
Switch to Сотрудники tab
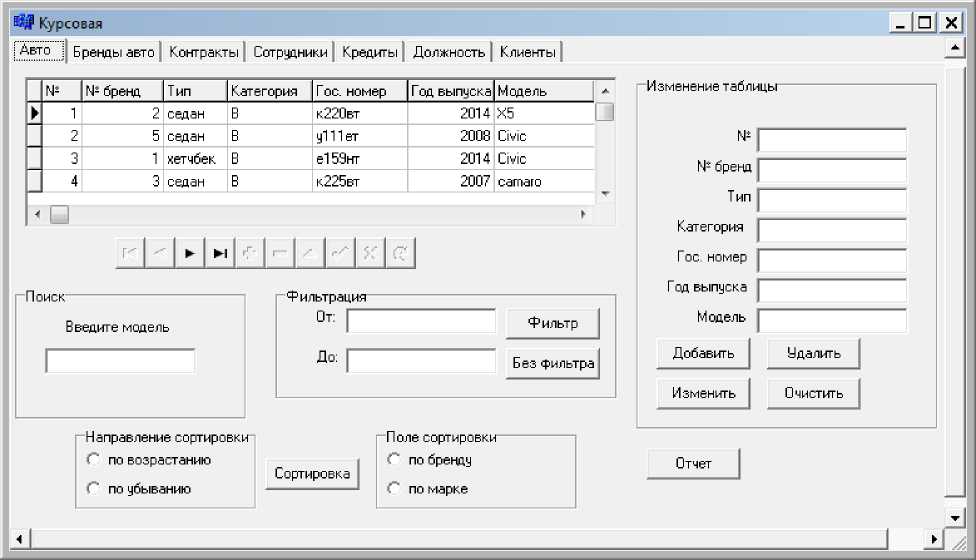(290, 52)
